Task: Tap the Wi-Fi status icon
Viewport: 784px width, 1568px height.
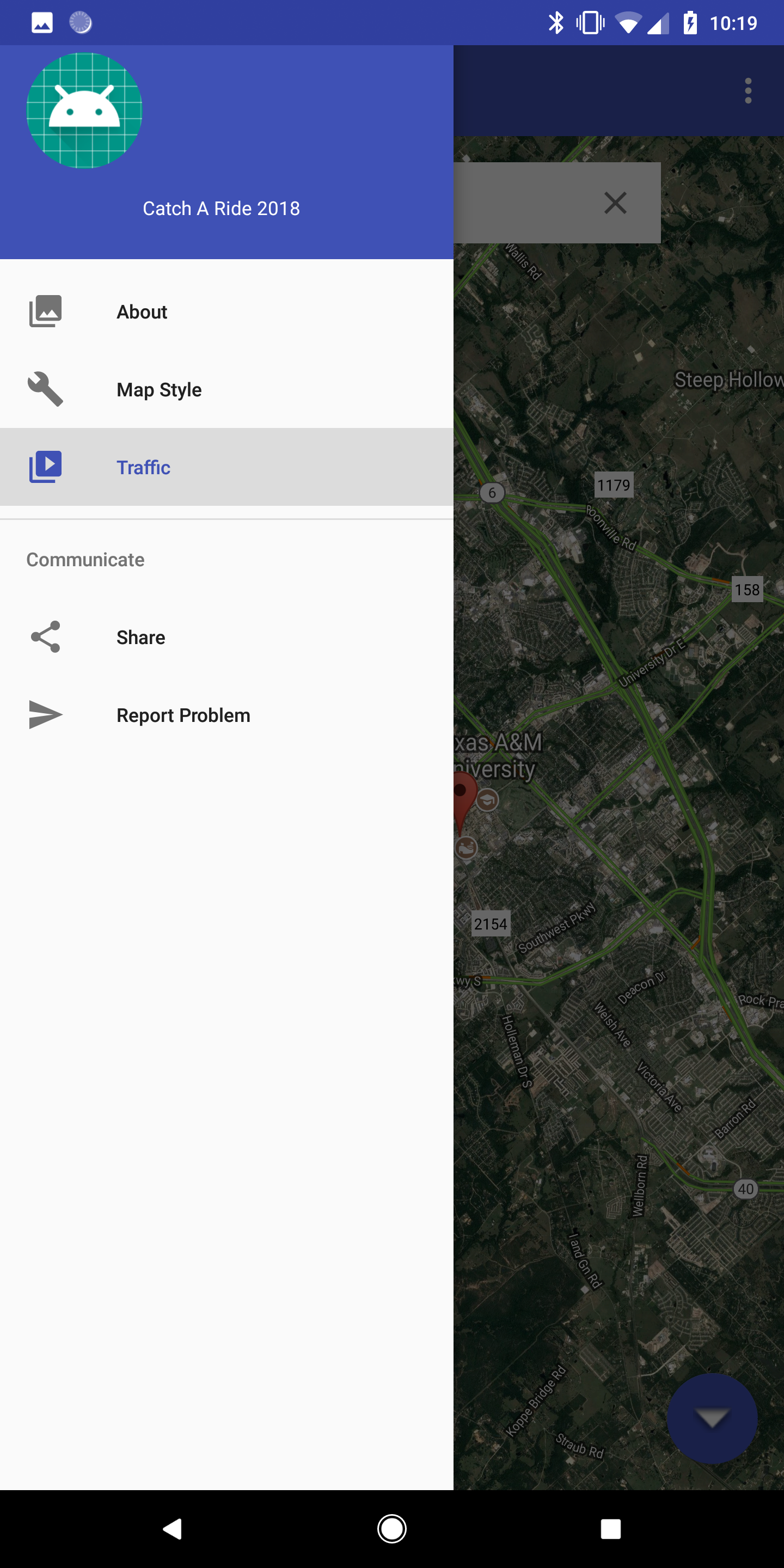Action: pos(628,23)
